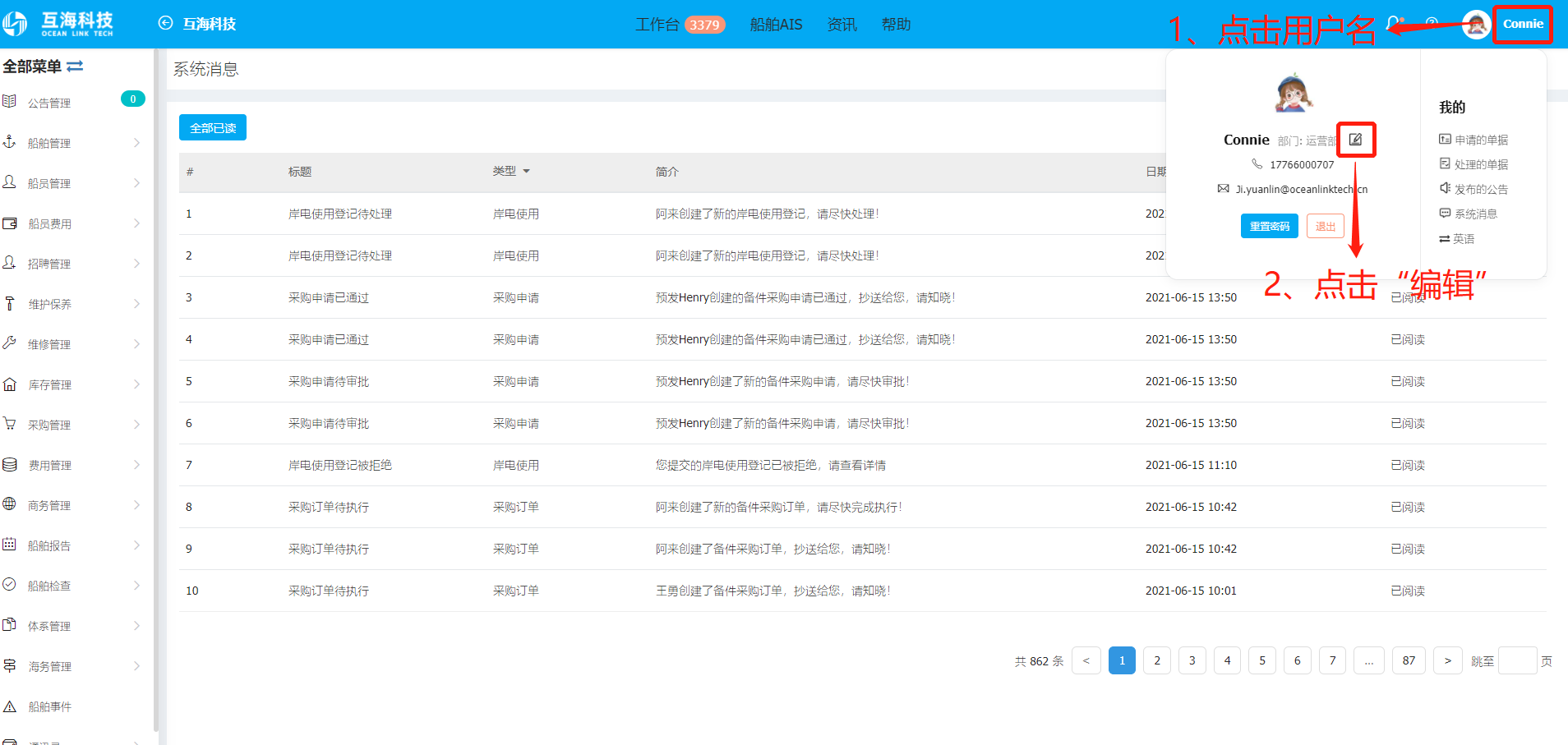Open the 船舶AIS tab
This screenshot has height=745, width=1568.
[776, 24]
